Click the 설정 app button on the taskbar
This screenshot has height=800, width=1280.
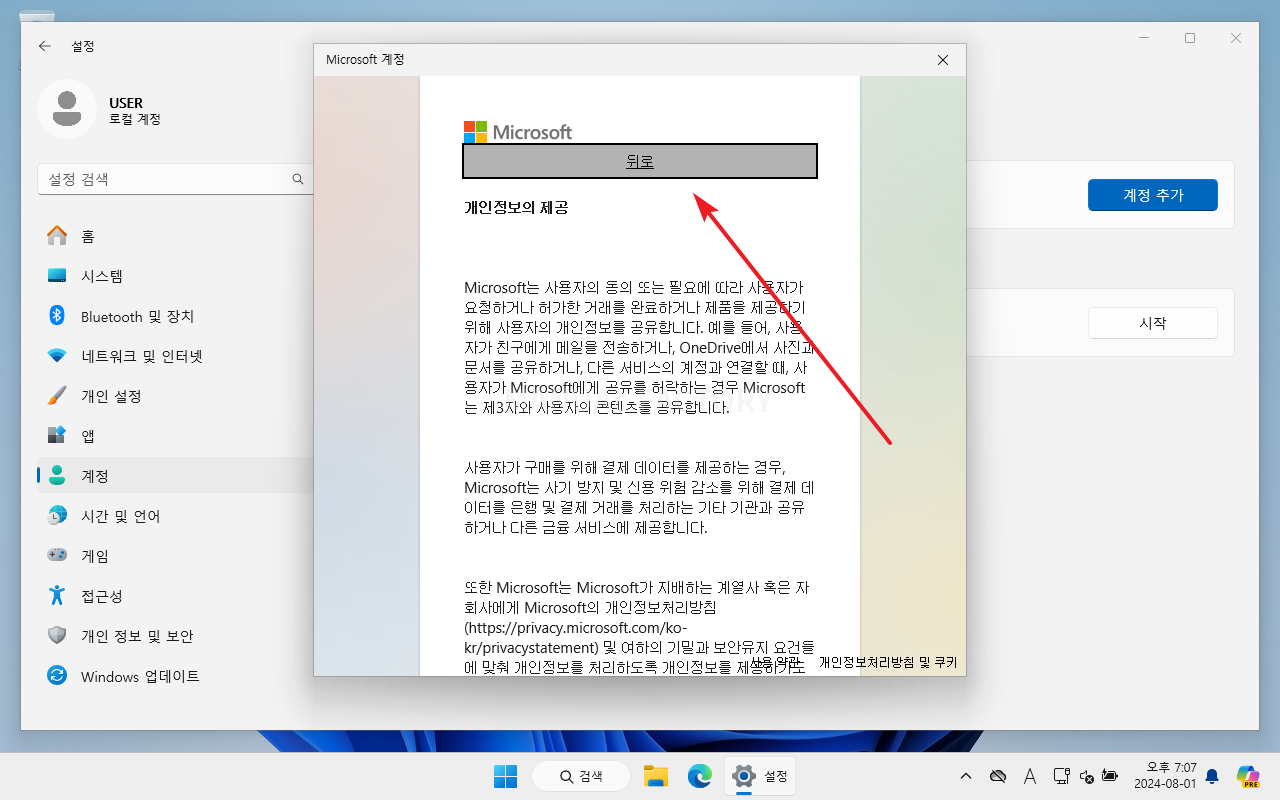coord(760,776)
